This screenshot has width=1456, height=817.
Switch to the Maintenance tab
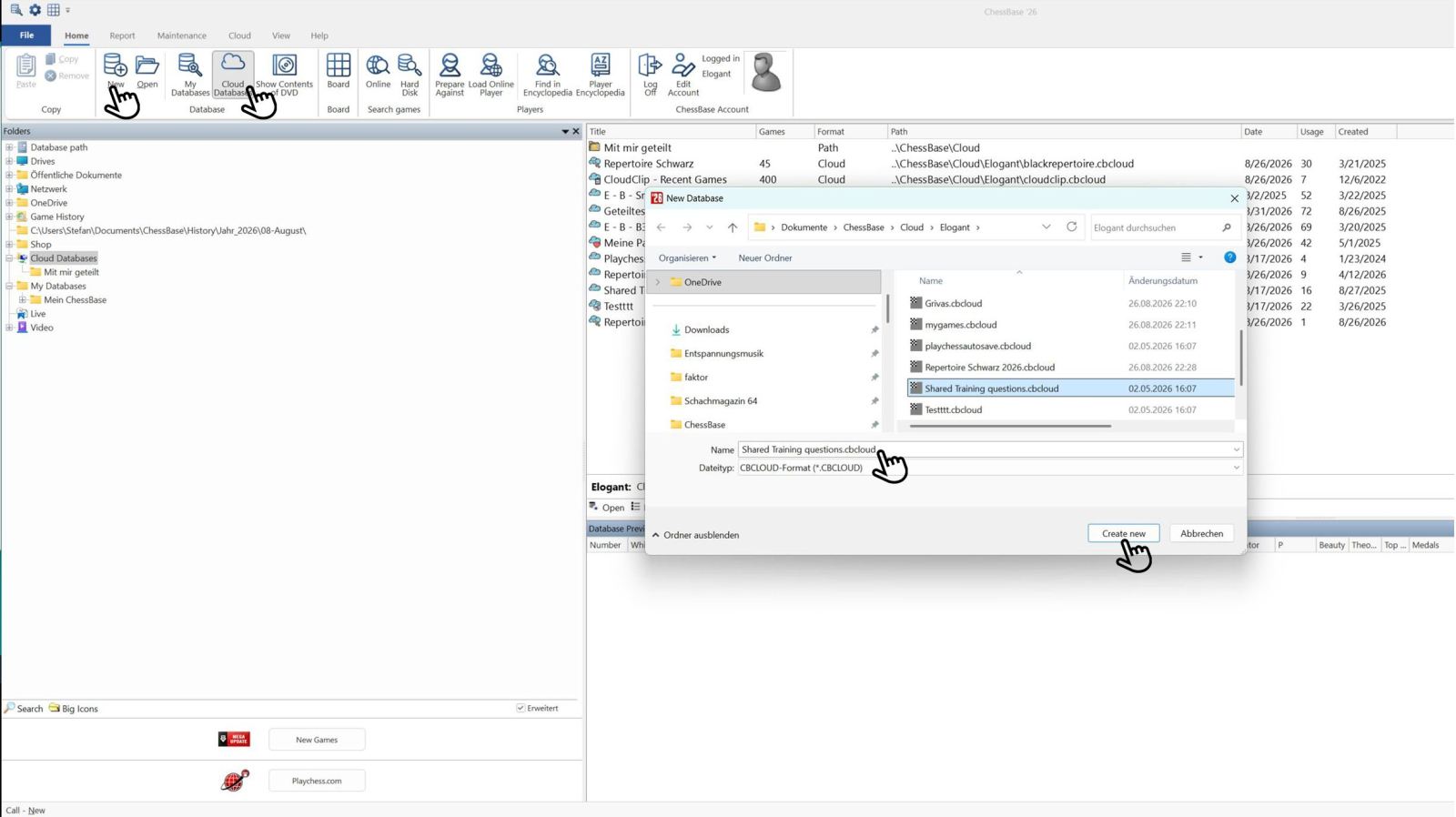pos(181,35)
